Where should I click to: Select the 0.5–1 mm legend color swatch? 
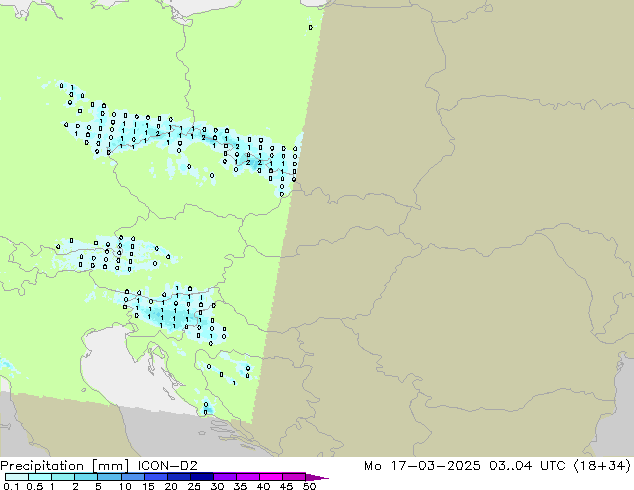click(x=40, y=477)
